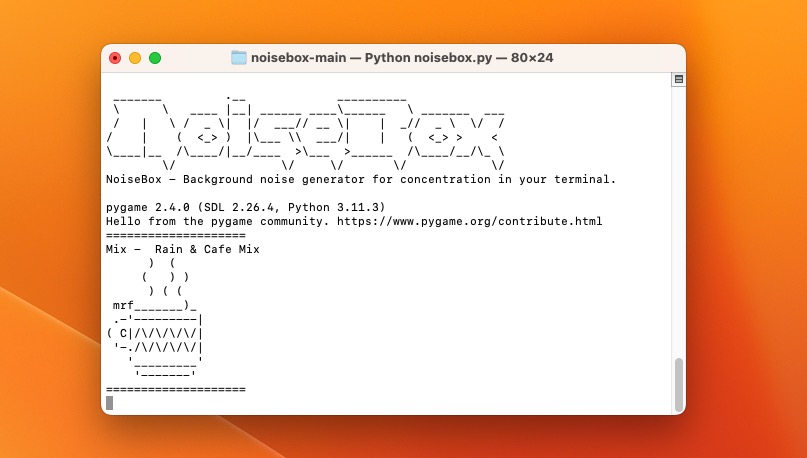
Task: Click the folder icon in the title bar
Action: coord(238,58)
